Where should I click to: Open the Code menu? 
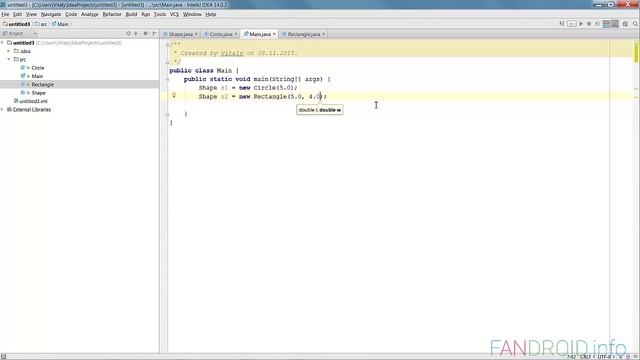[71, 14]
